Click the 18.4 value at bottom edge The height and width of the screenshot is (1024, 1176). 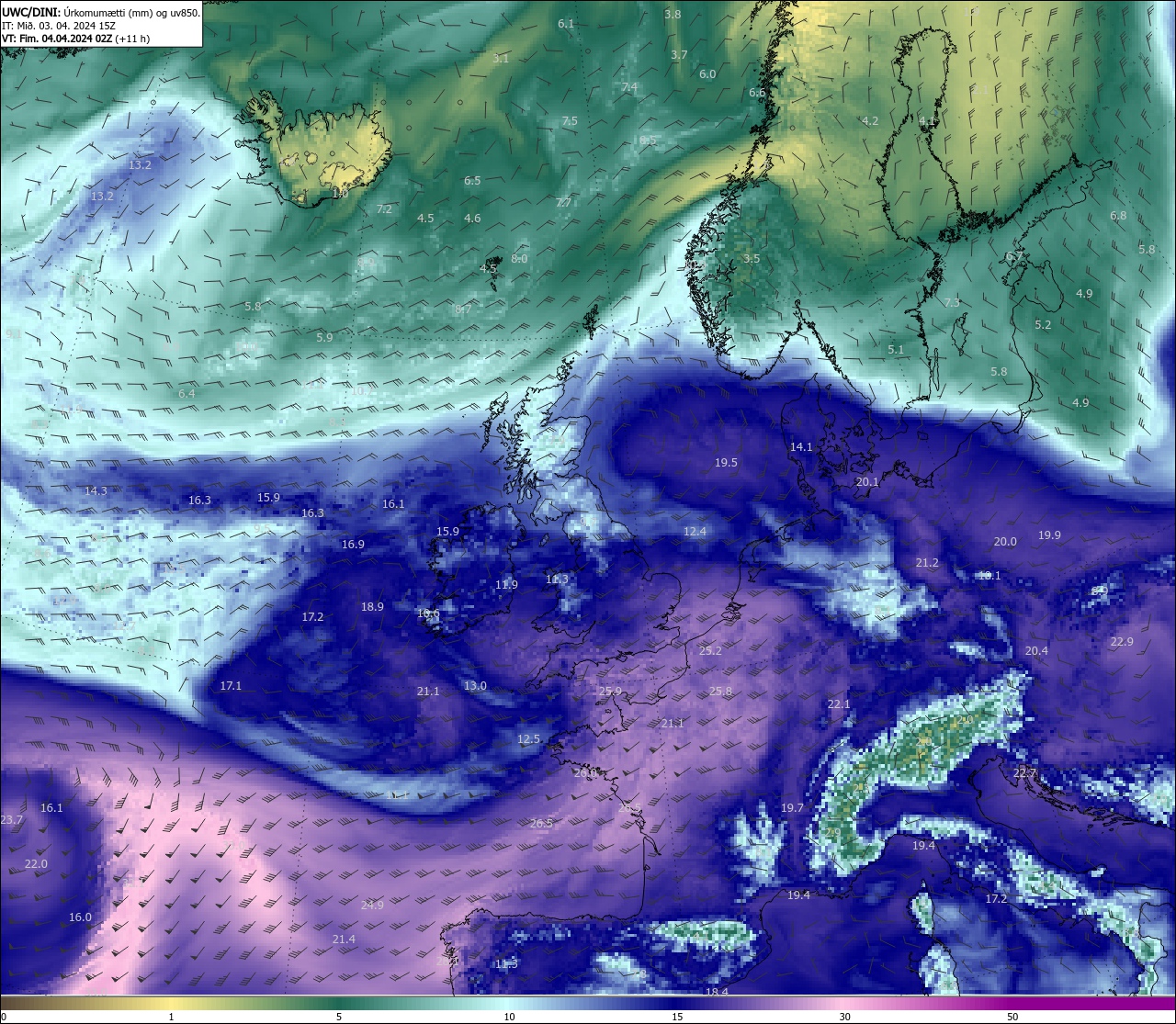pyautogui.click(x=717, y=992)
